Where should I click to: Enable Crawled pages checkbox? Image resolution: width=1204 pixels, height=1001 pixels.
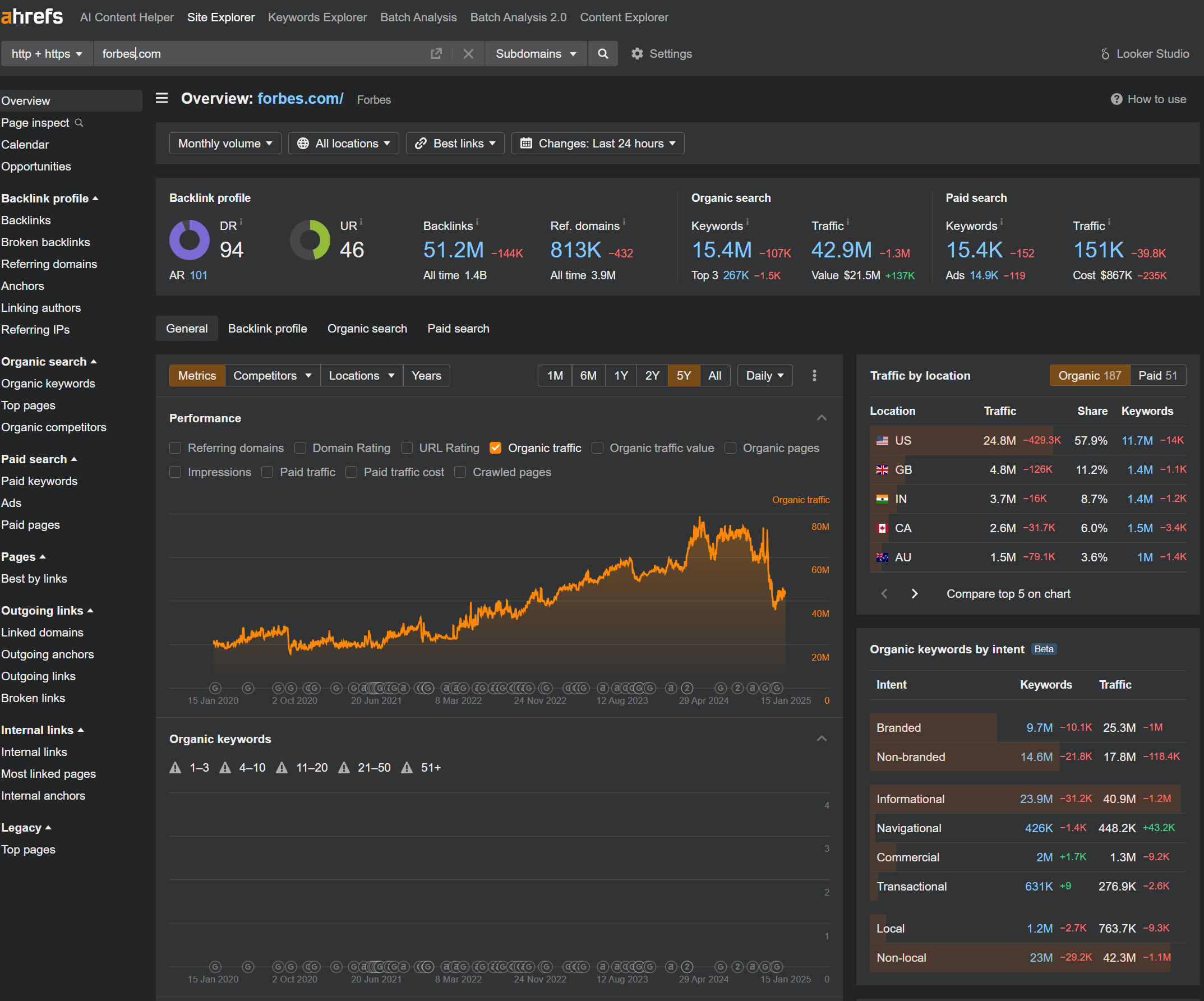(x=460, y=472)
